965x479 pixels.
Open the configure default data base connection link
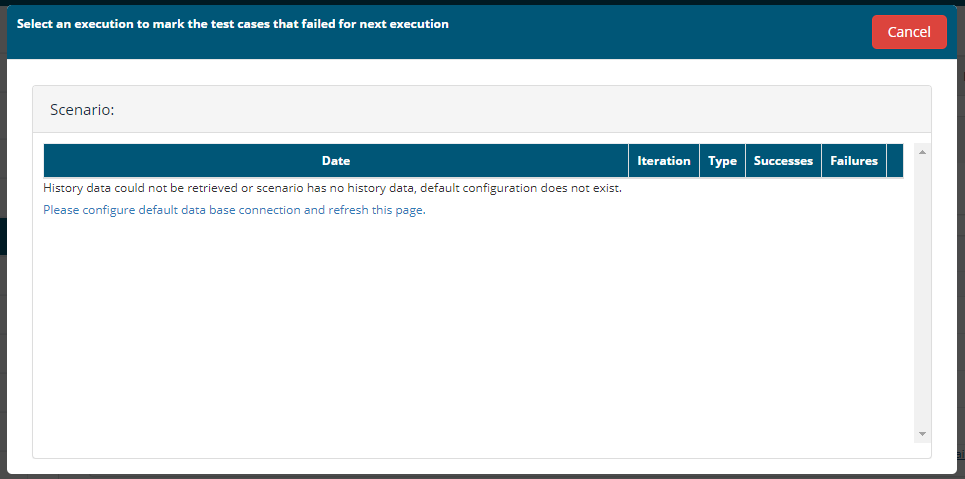point(234,210)
